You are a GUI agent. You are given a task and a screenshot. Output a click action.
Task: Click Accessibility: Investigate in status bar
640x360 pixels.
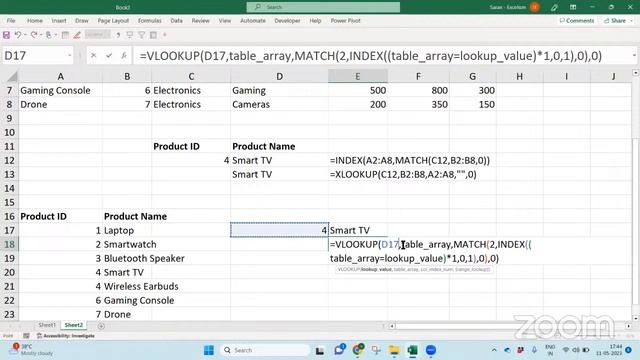[x=66, y=336]
